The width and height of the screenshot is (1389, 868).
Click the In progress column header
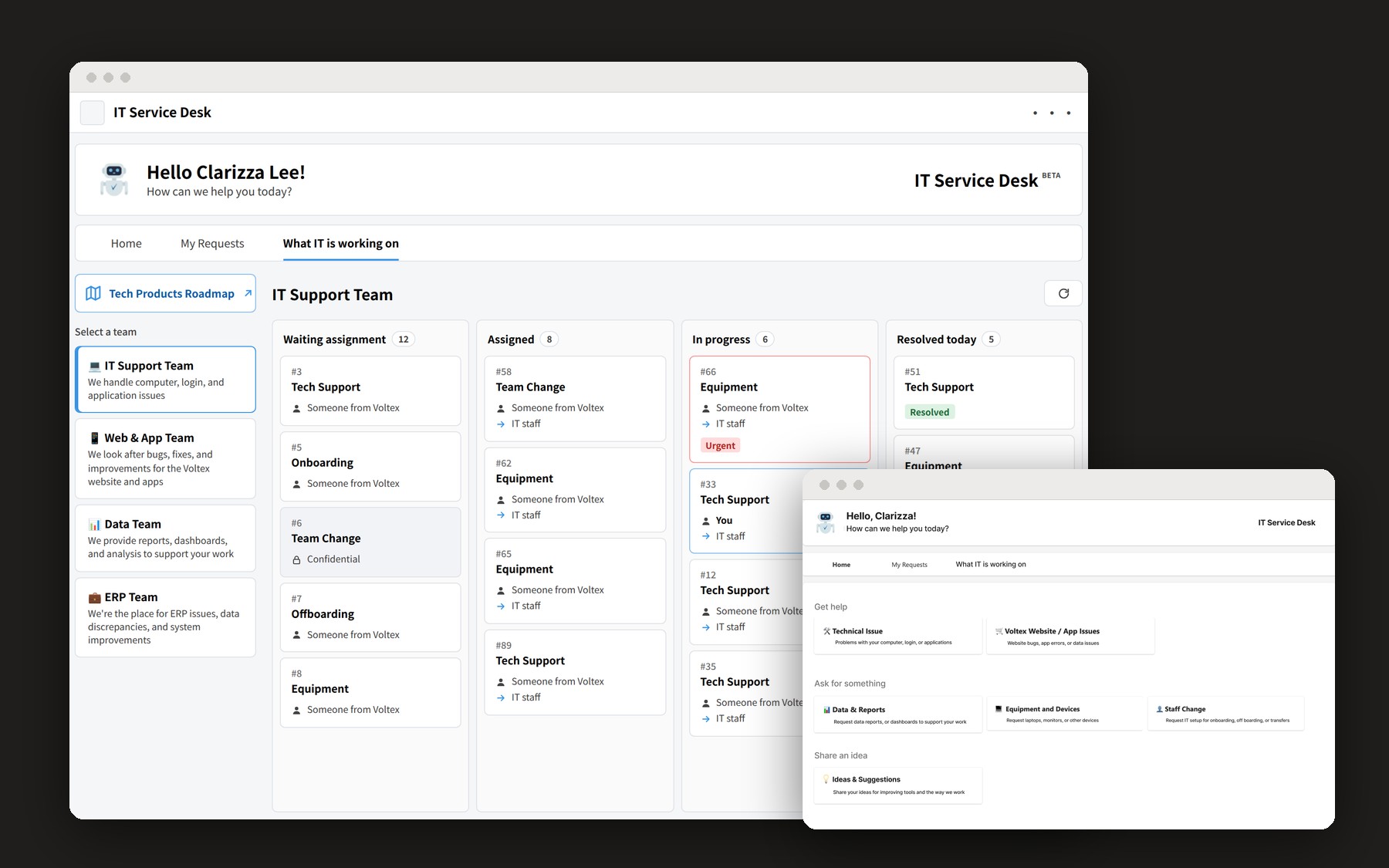click(x=721, y=339)
